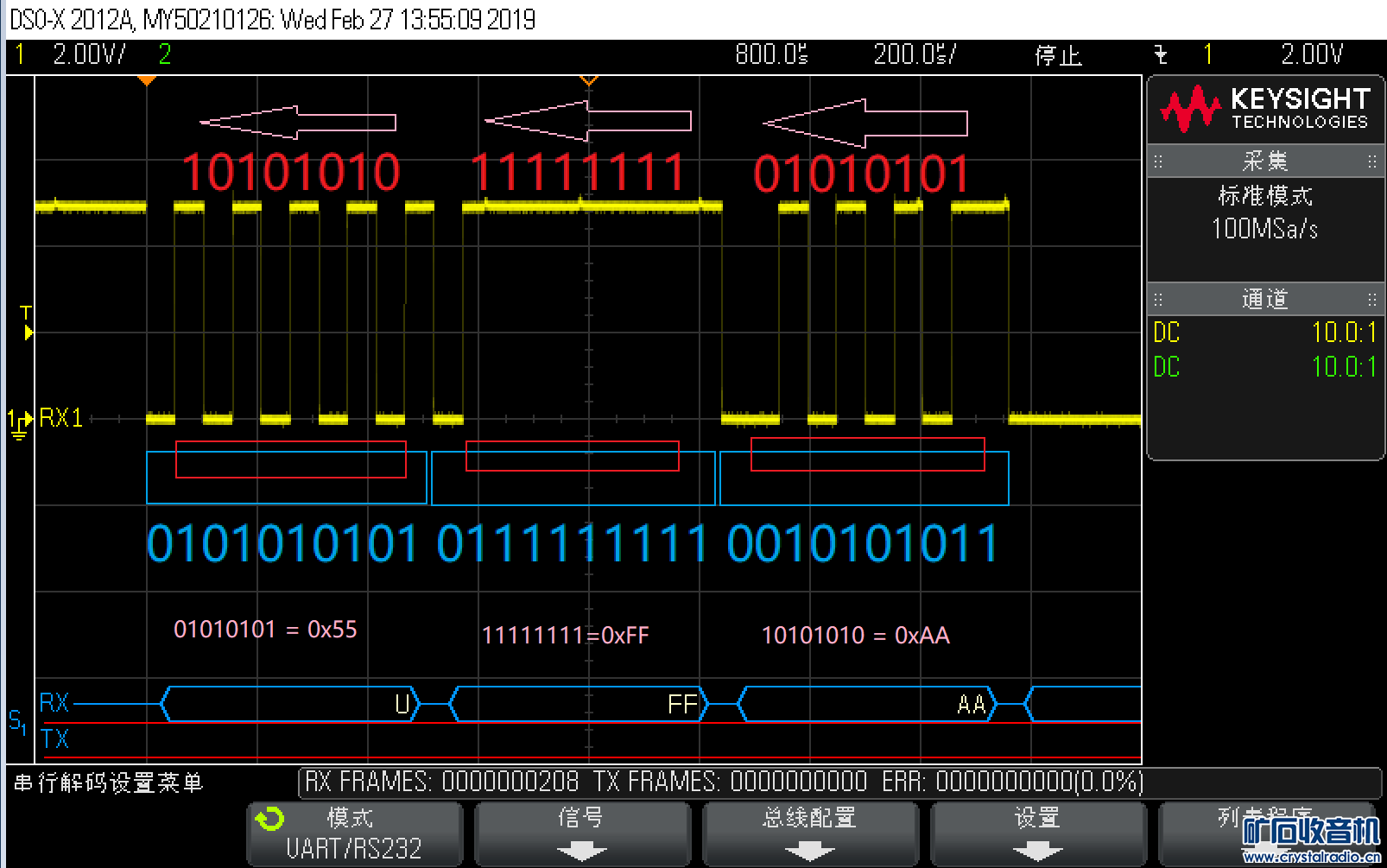Viewport: 1387px width, 868px height.
Task: Toggle channel 1 via 2.00V/ indicator
Action: pyautogui.click(x=88, y=54)
